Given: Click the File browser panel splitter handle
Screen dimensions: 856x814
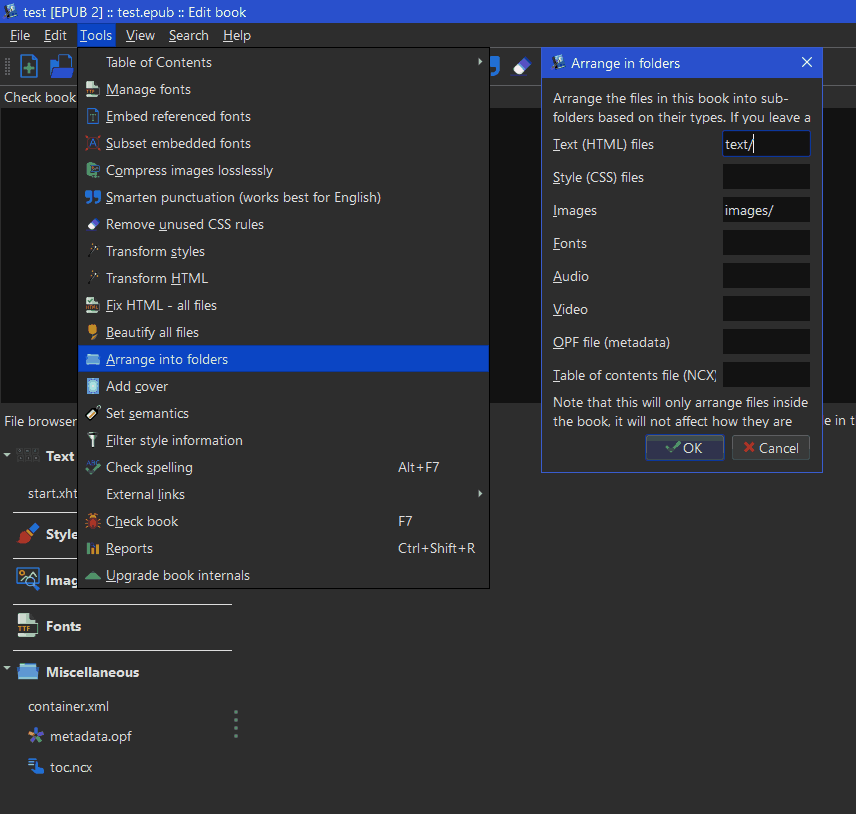Looking at the screenshot, I should click(x=236, y=724).
